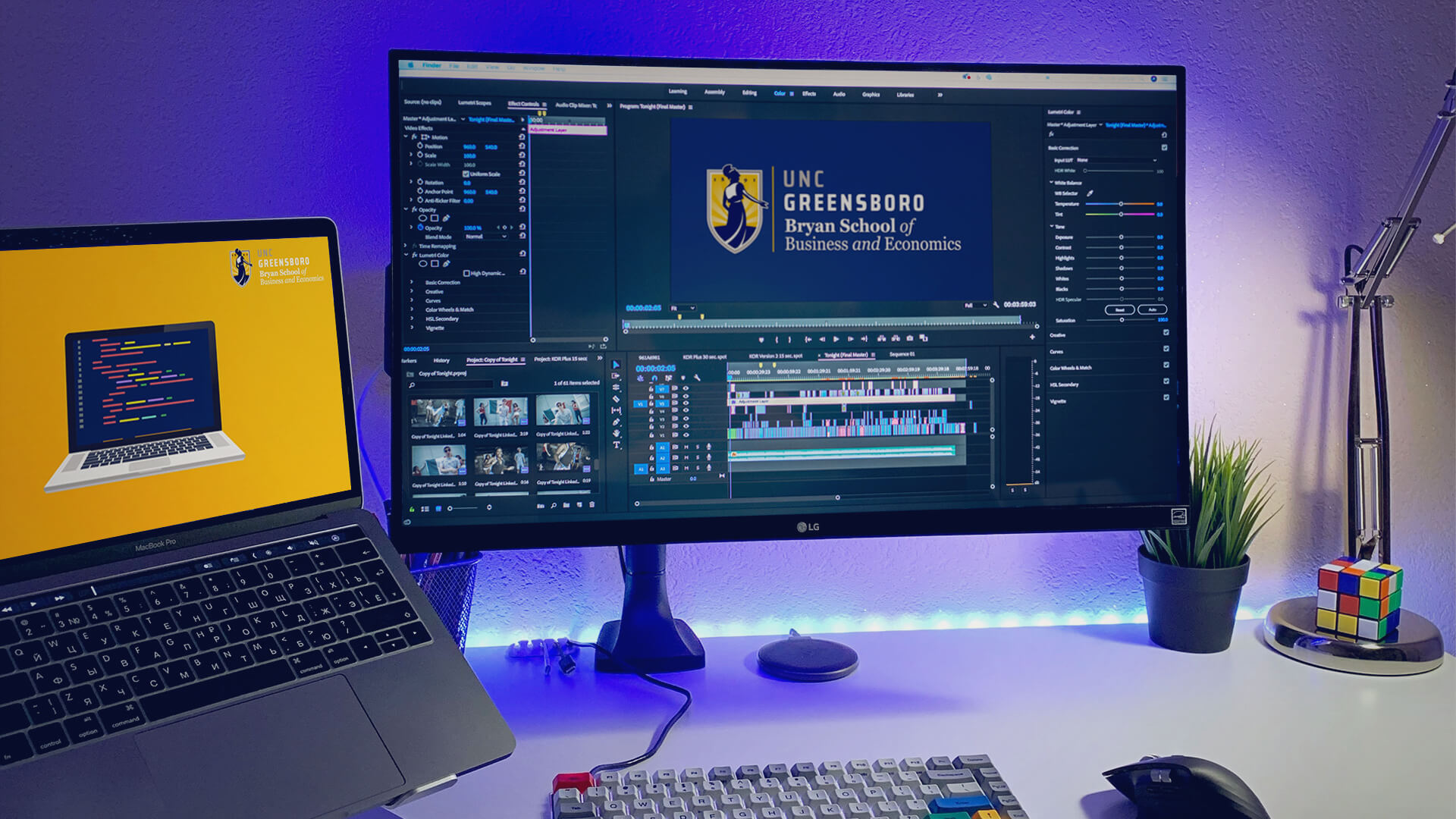Expand the Curves section in Effect Controls
1456x819 pixels.
point(412,301)
